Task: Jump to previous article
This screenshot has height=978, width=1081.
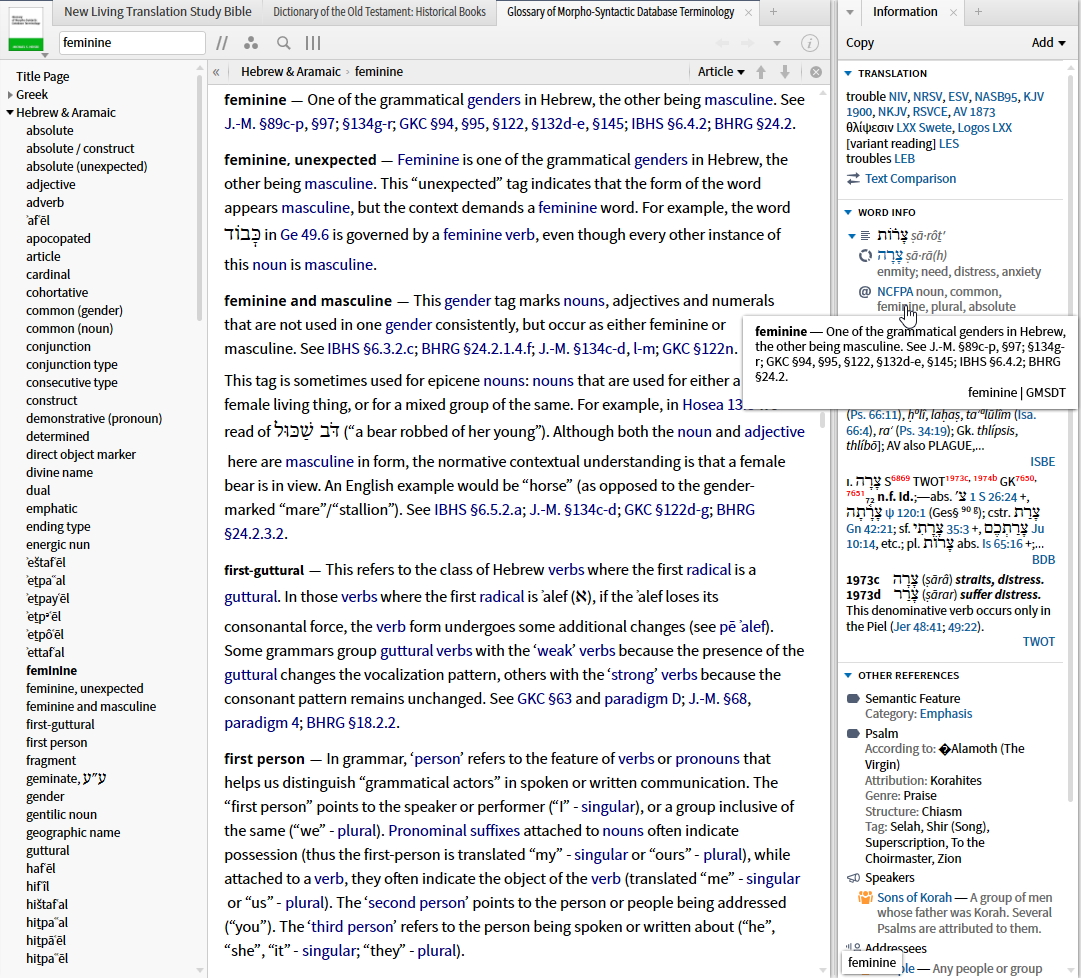Action: (761, 72)
